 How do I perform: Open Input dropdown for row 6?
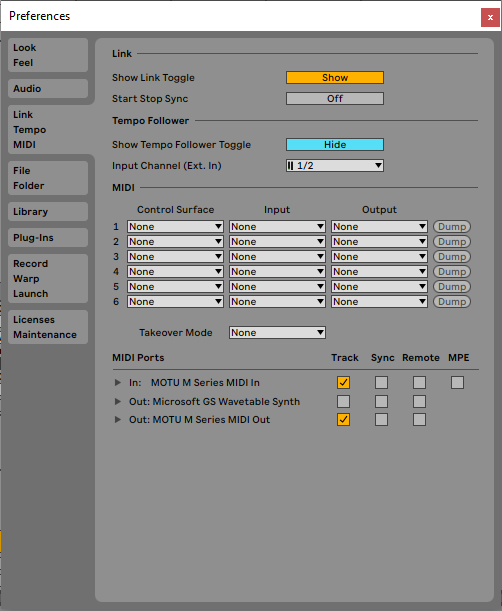(x=277, y=302)
